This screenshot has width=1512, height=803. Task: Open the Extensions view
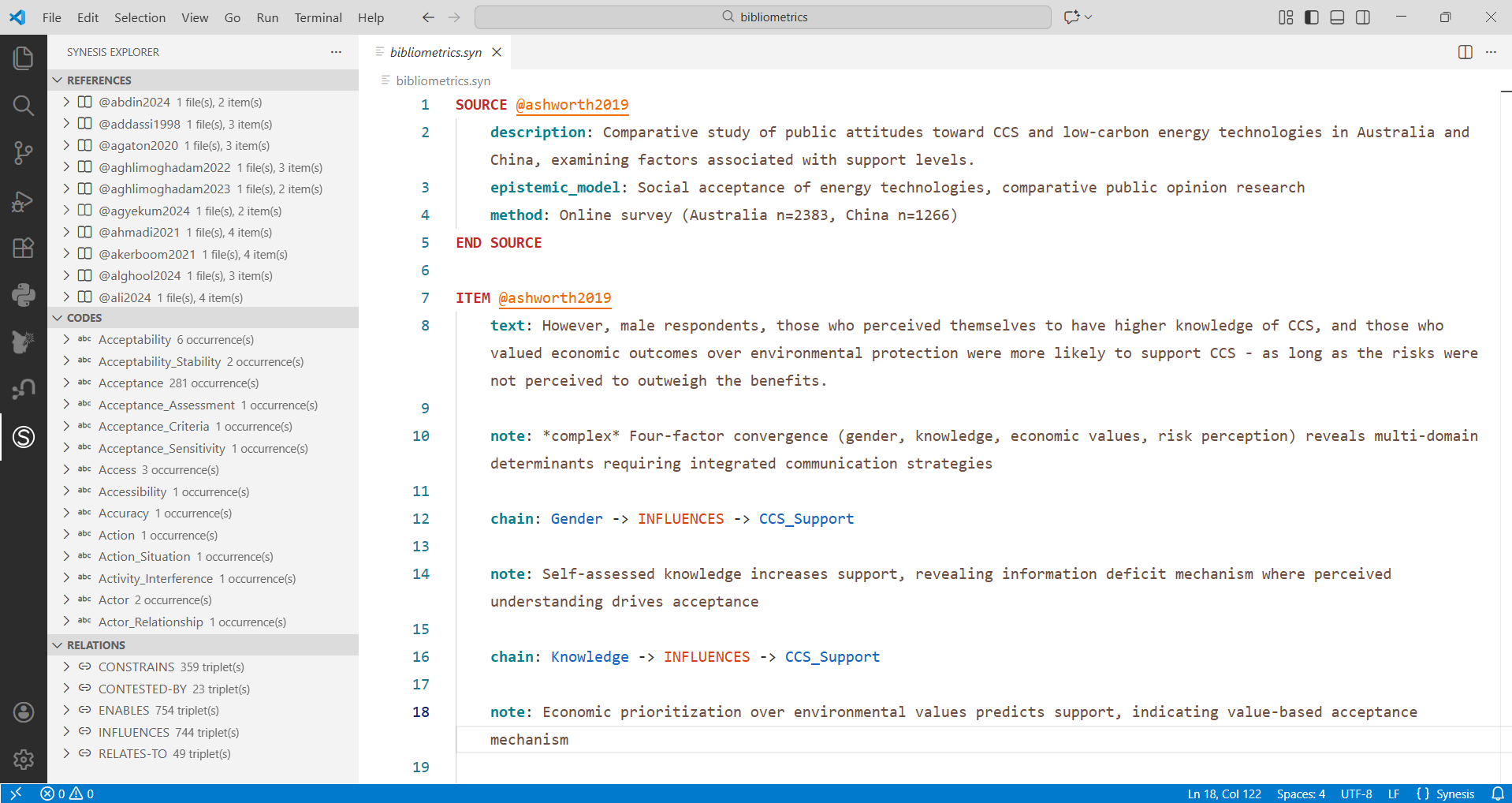coord(24,248)
